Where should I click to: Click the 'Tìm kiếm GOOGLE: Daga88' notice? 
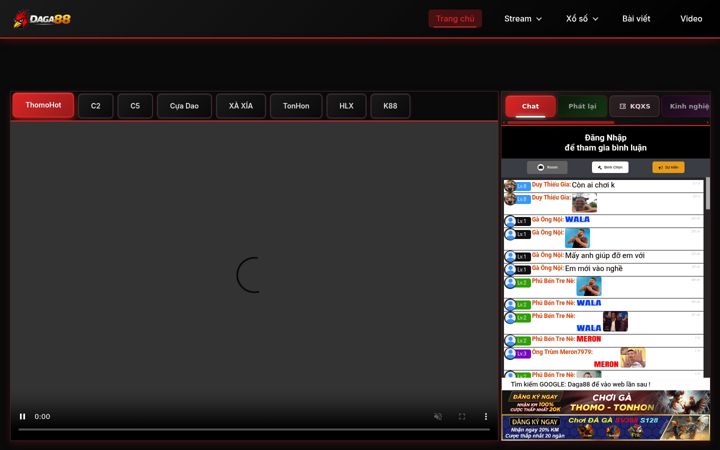pyautogui.click(x=580, y=384)
